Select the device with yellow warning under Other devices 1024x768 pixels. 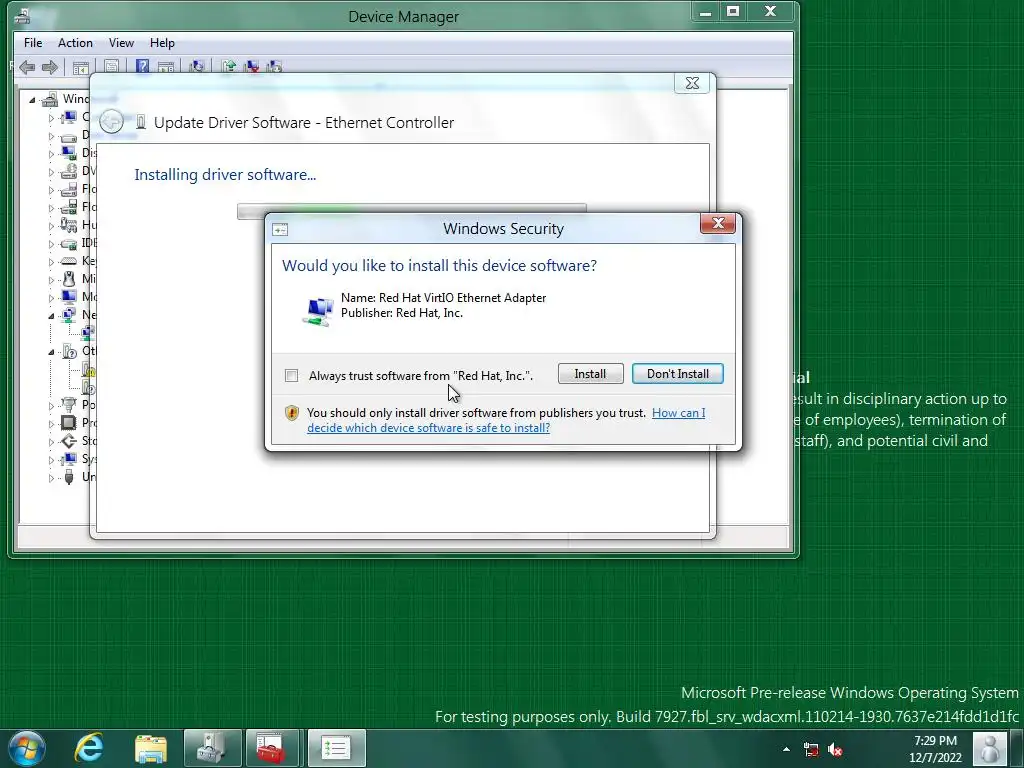89,370
